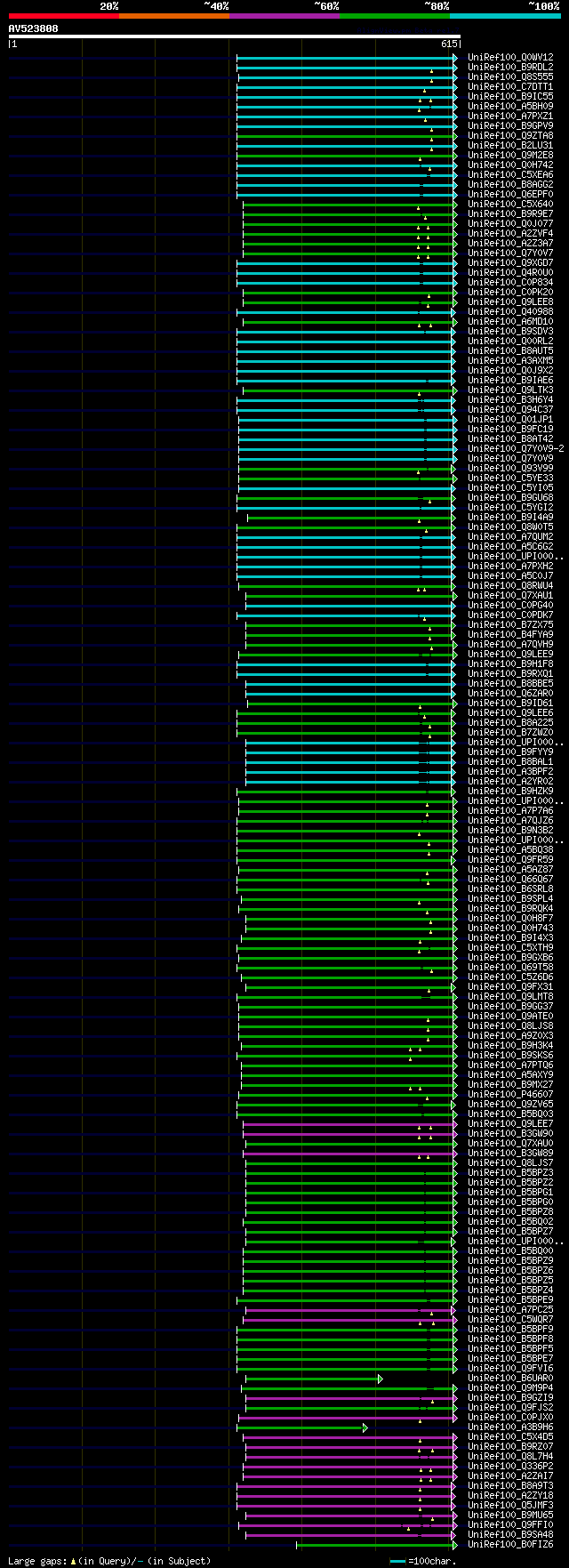Click the green ~80% identity legend segment
This screenshot has height=1568, width=569.
[x=394, y=15]
